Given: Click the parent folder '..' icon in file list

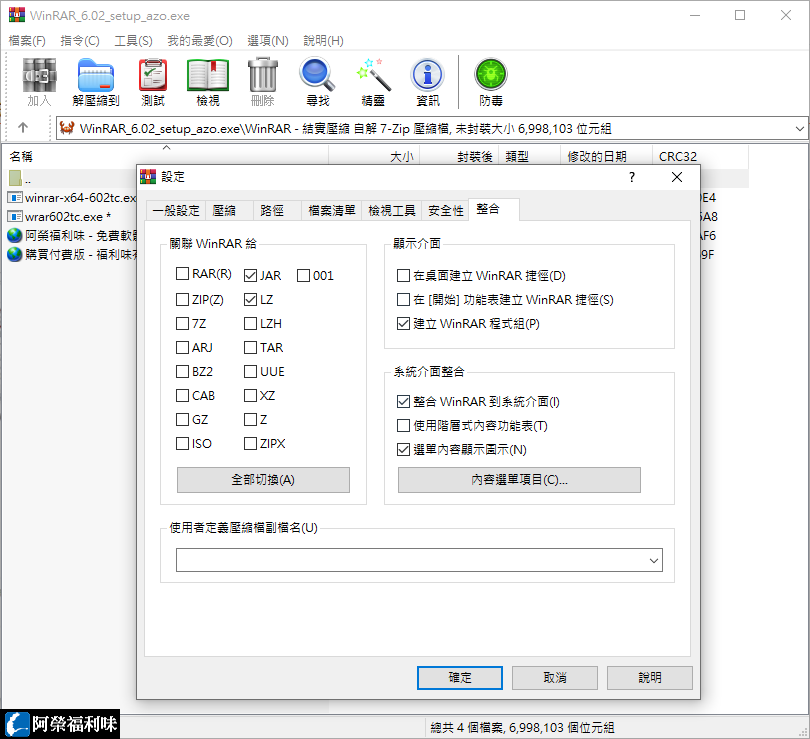Looking at the screenshot, I should (x=15, y=179).
